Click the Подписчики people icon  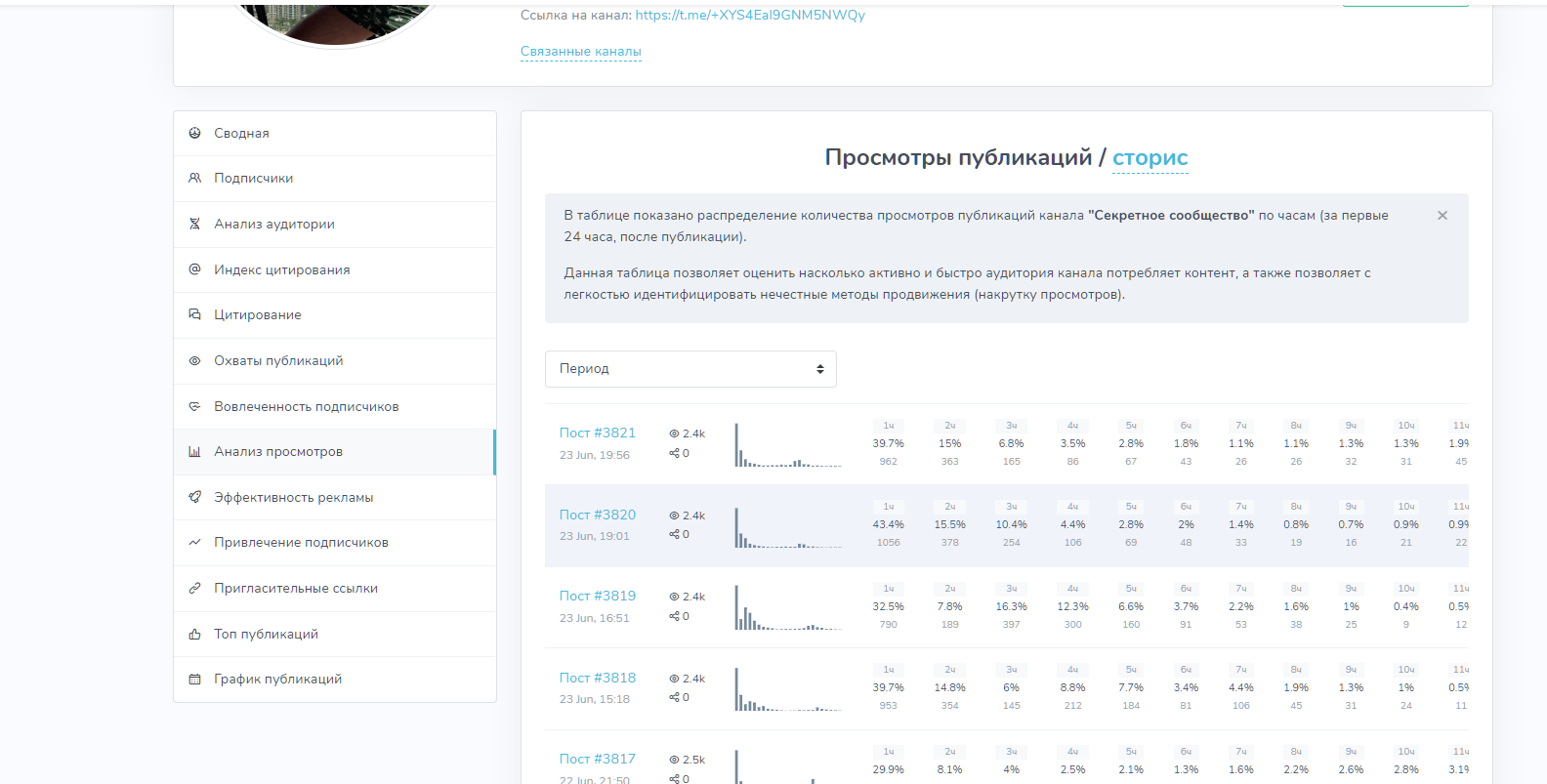point(194,178)
